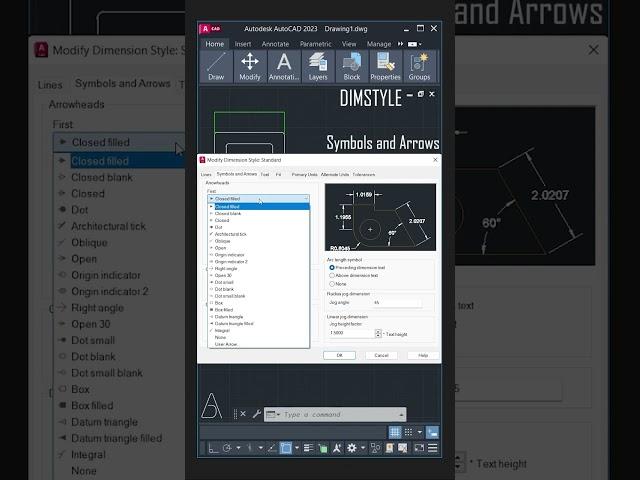
Task: Click Help in dimension style dialog
Action: 423,355
